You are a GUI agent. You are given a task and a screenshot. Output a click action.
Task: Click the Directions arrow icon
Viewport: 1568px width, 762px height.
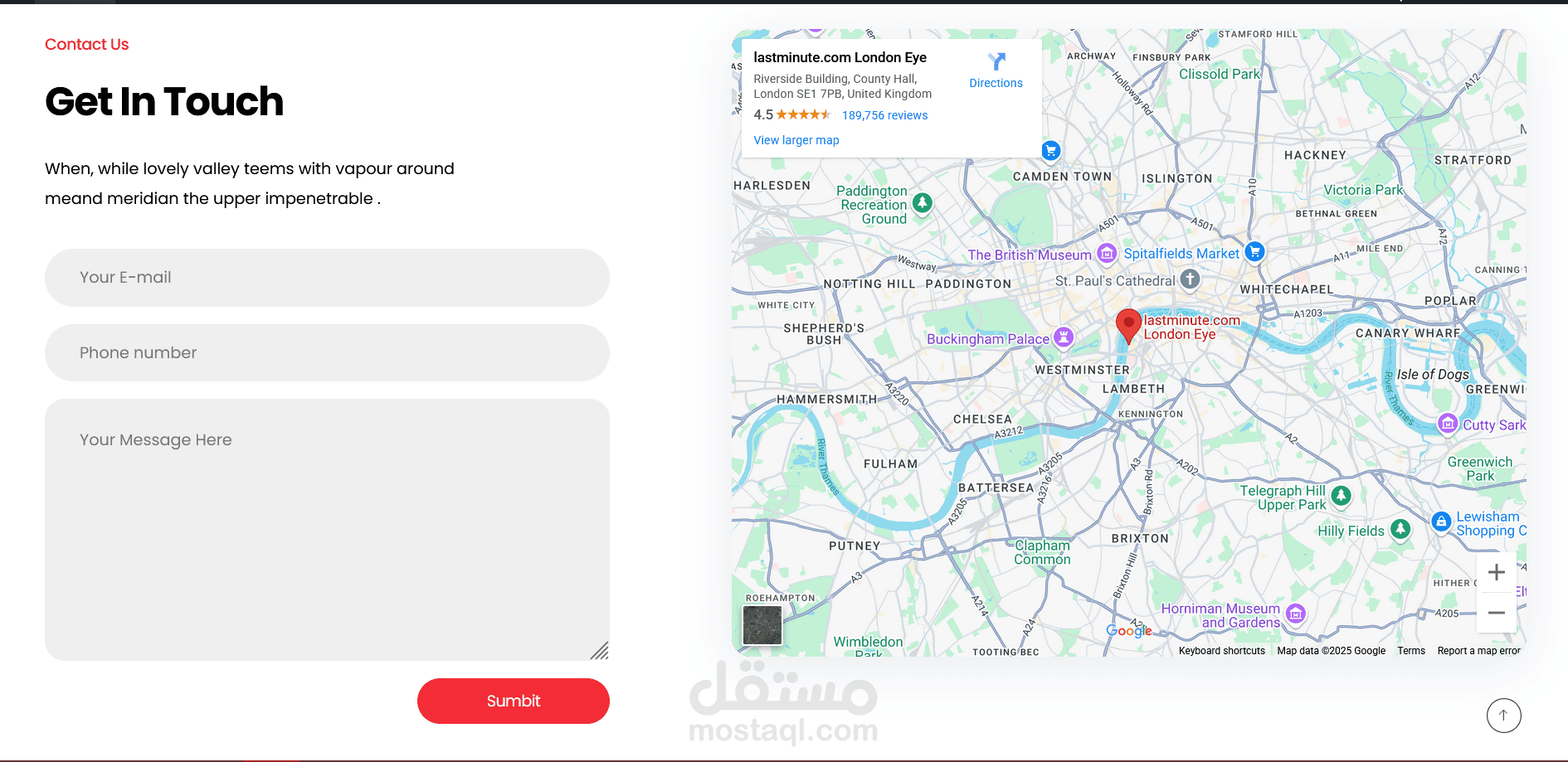pos(996,61)
